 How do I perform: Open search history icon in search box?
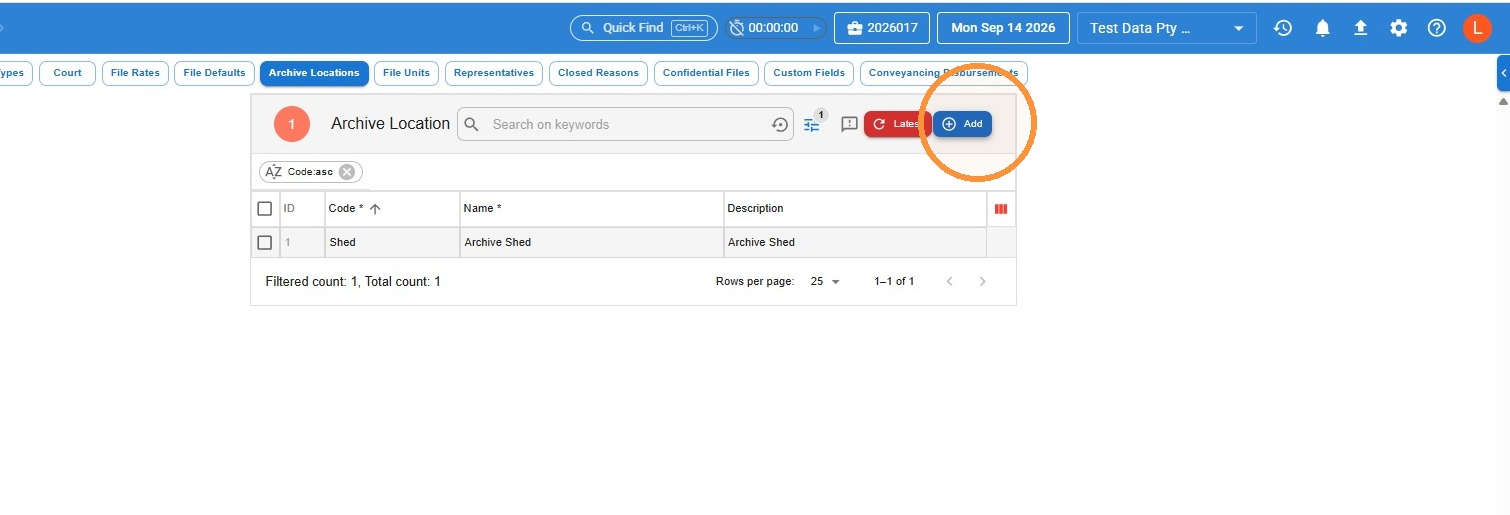click(x=780, y=125)
